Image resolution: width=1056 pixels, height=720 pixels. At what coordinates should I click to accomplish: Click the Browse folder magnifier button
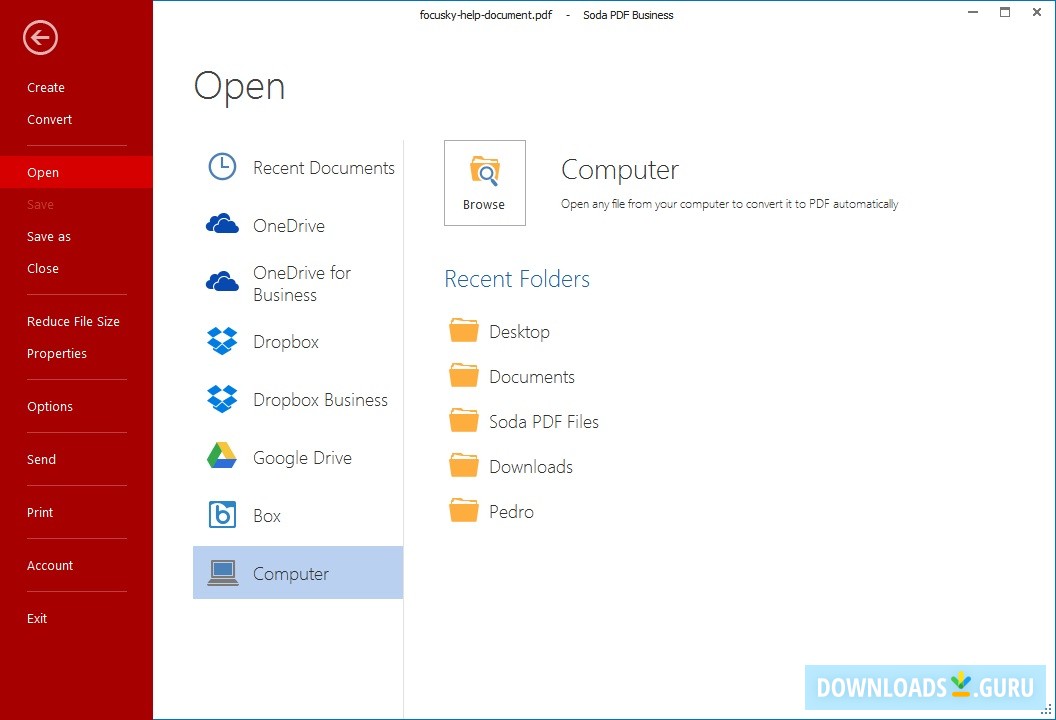pos(485,183)
